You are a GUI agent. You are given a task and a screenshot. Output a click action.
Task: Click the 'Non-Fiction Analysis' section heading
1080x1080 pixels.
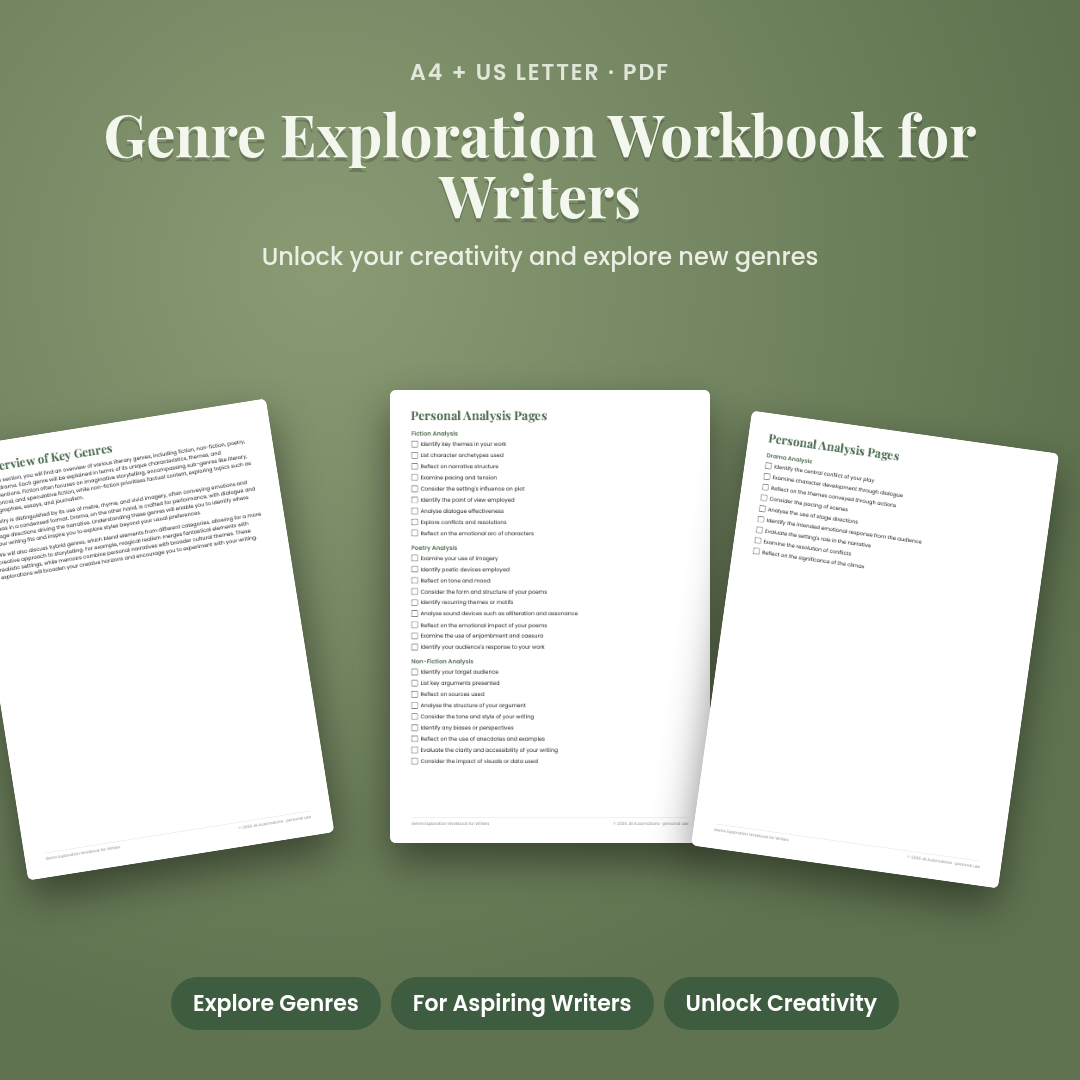442,661
